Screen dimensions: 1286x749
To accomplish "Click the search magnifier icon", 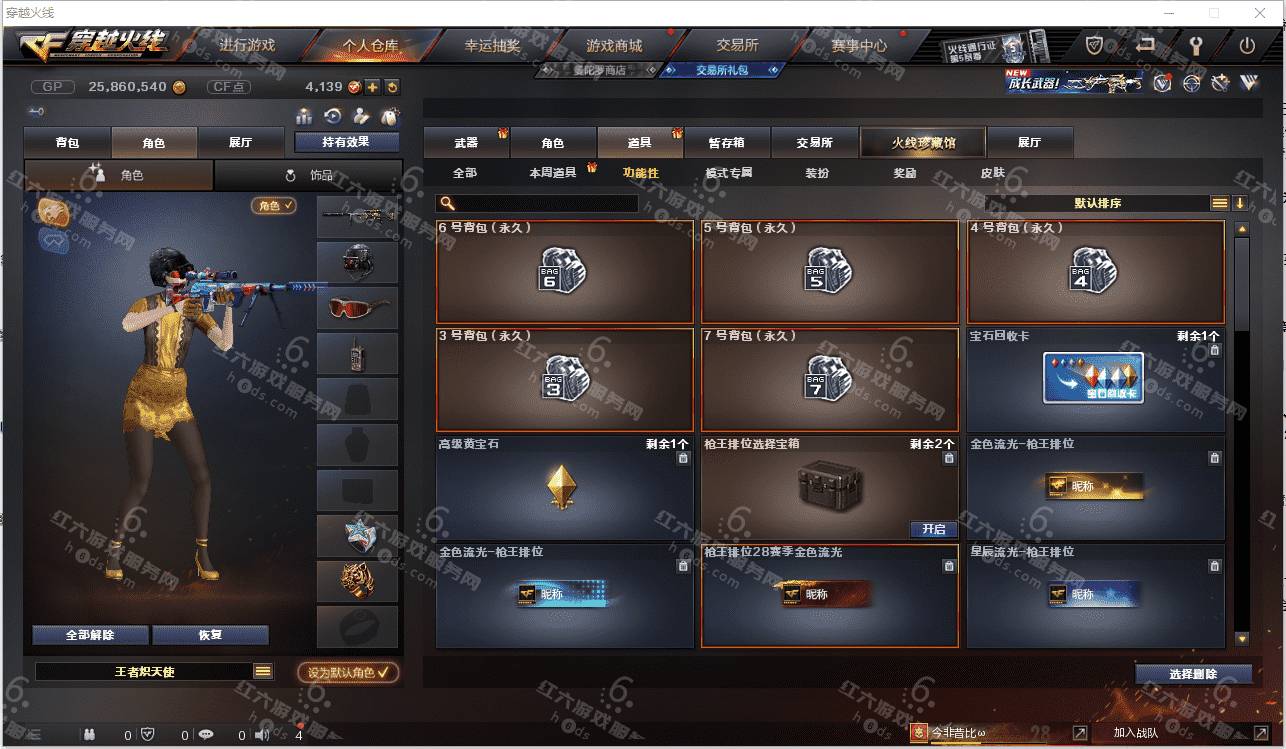I will point(447,204).
